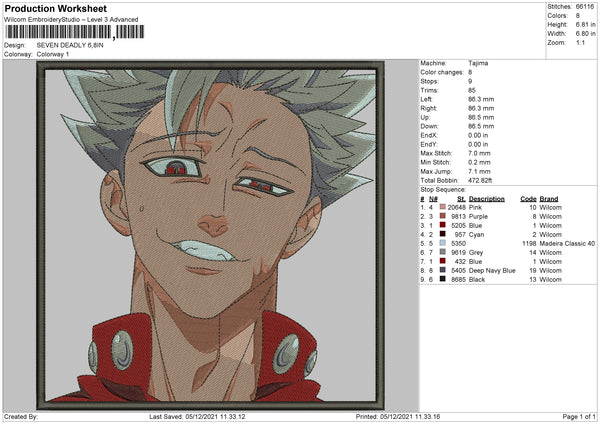Click the 'Left:' measurement label
This screenshot has width=600, height=424.
click(426, 99)
